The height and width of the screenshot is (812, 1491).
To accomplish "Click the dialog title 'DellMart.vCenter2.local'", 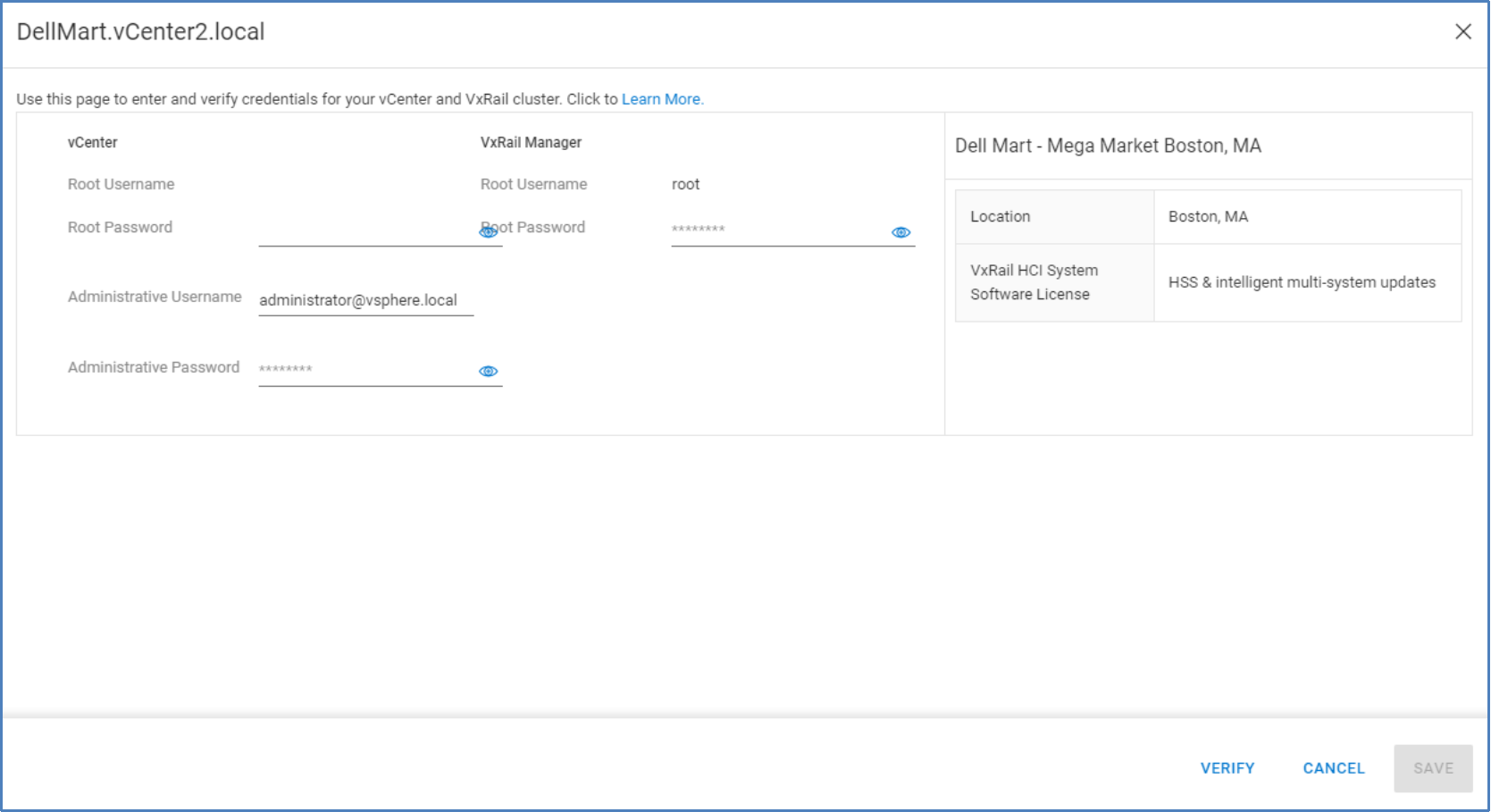I will (x=141, y=32).
